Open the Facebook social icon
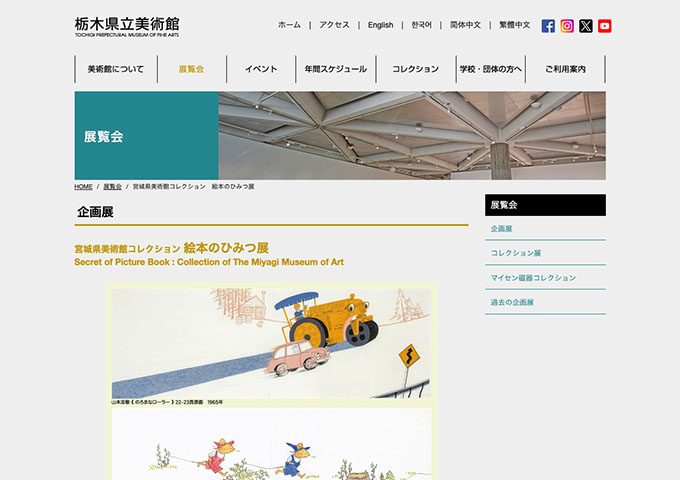Viewport: 680px width, 480px height. (x=548, y=26)
